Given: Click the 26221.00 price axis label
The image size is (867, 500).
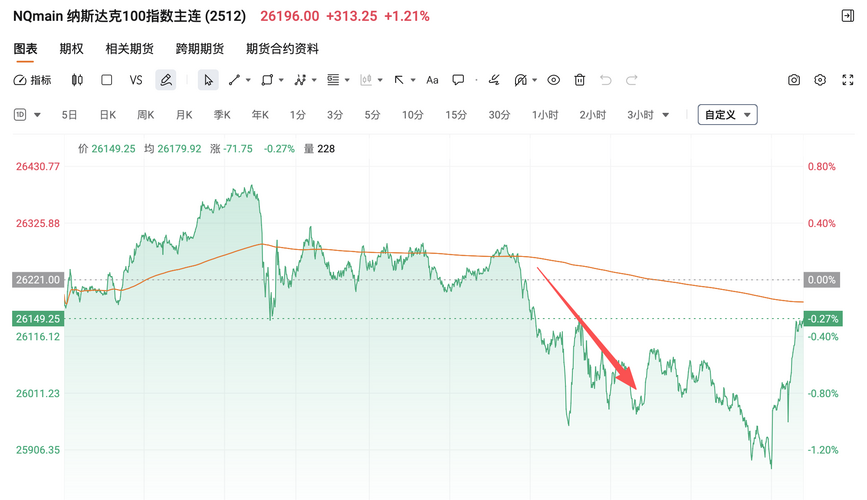Looking at the screenshot, I should point(38,280).
